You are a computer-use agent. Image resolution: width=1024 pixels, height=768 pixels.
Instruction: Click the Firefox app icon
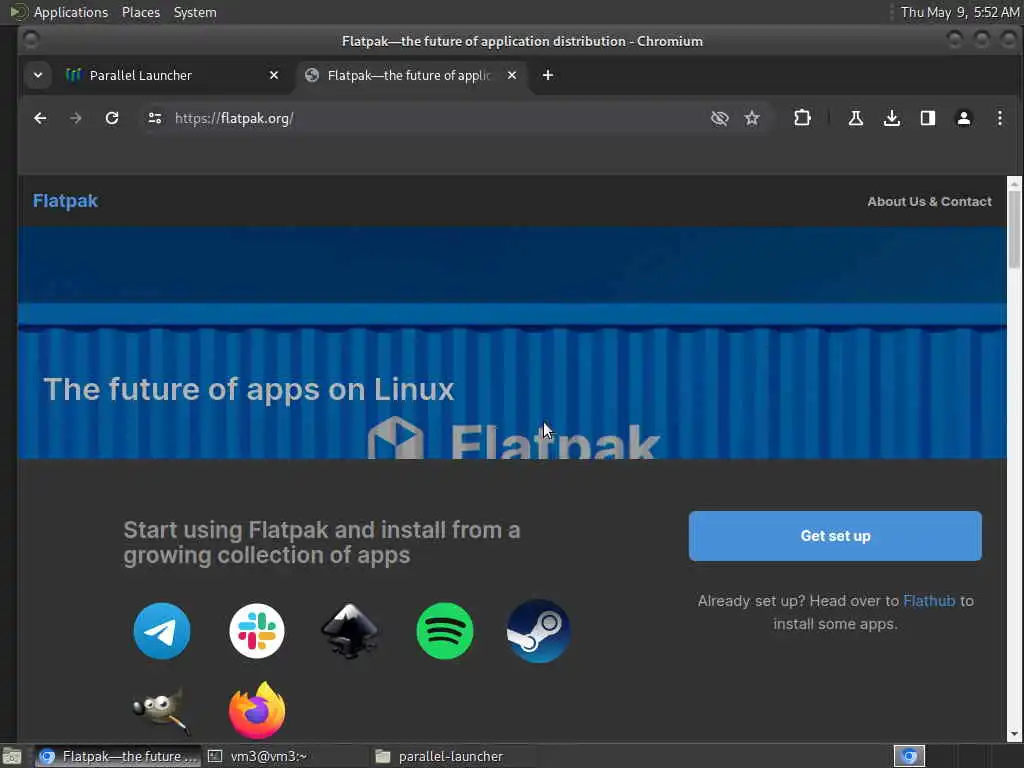tap(257, 711)
